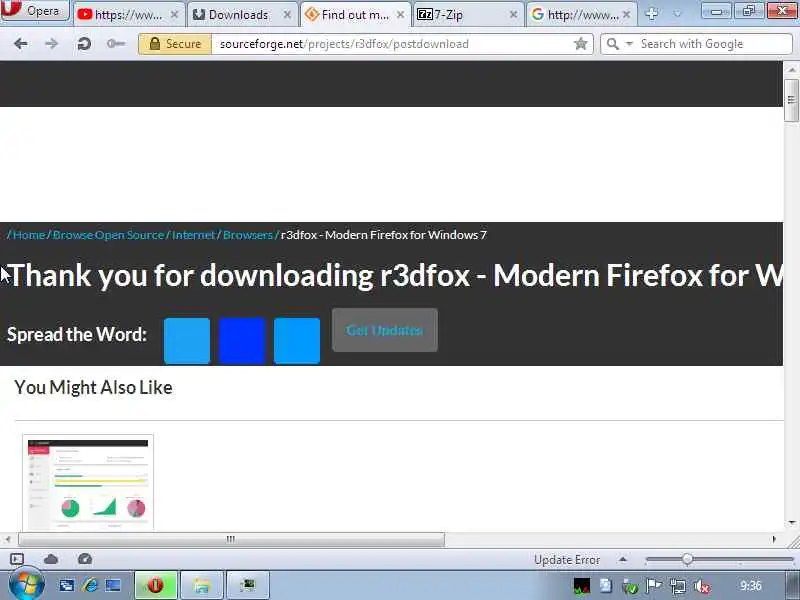The height and width of the screenshot is (600, 800).
Task: Click the Update Error status text
Action: pos(567,560)
